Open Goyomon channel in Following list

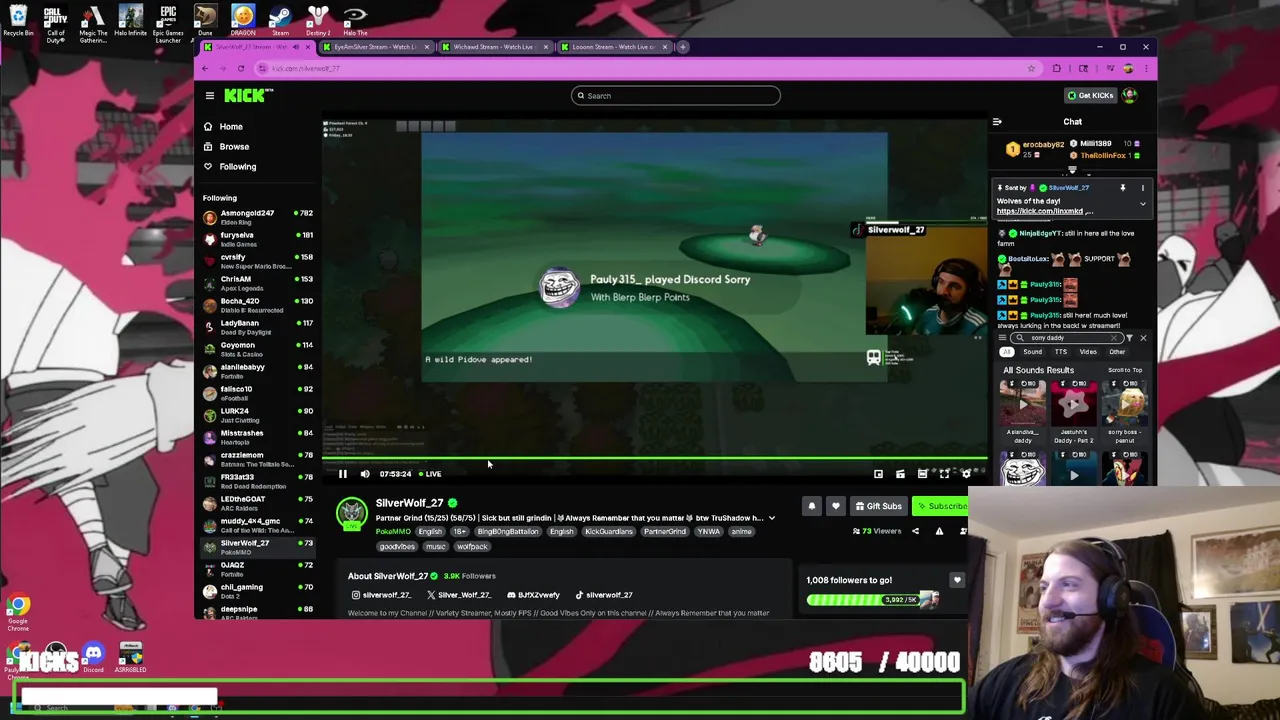coord(258,349)
